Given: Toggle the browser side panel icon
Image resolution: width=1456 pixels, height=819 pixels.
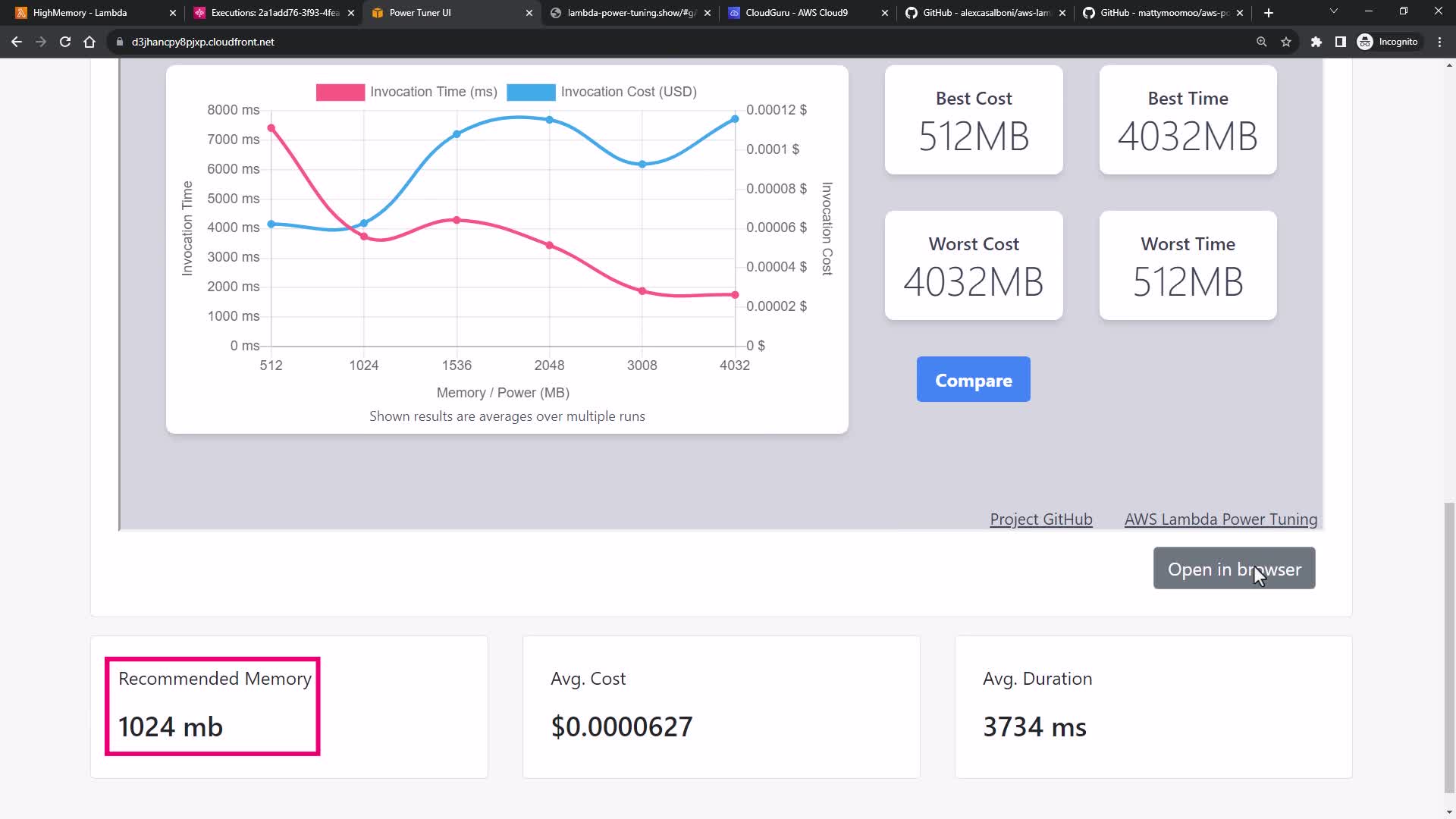Looking at the screenshot, I should [x=1341, y=42].
